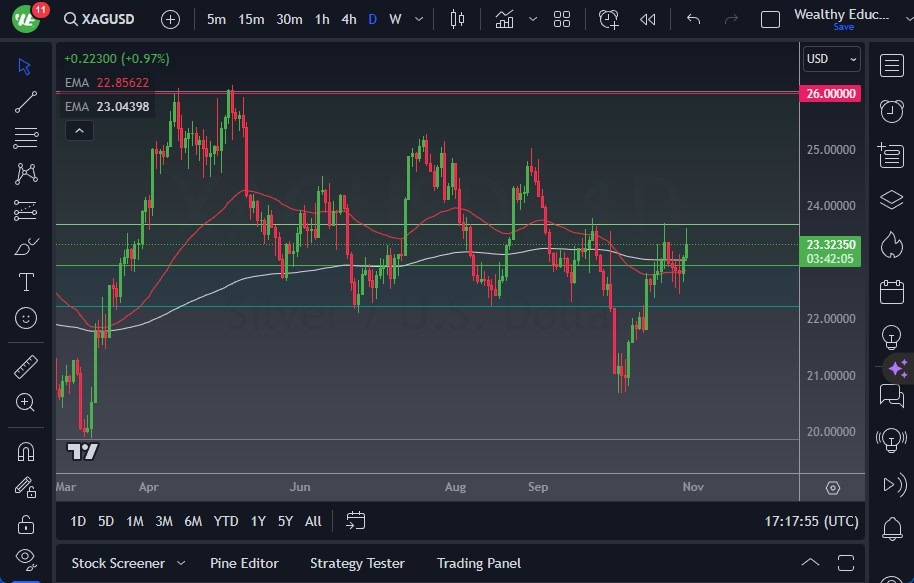The image size is (914, 583).
Task: Select the 4h timeframe
Action: (x=348, y=19)
